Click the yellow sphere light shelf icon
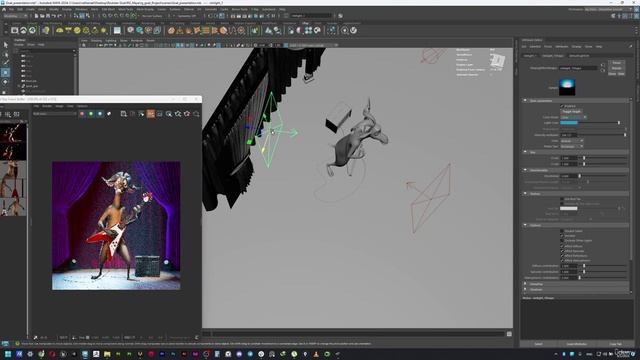 coord(77,30)
